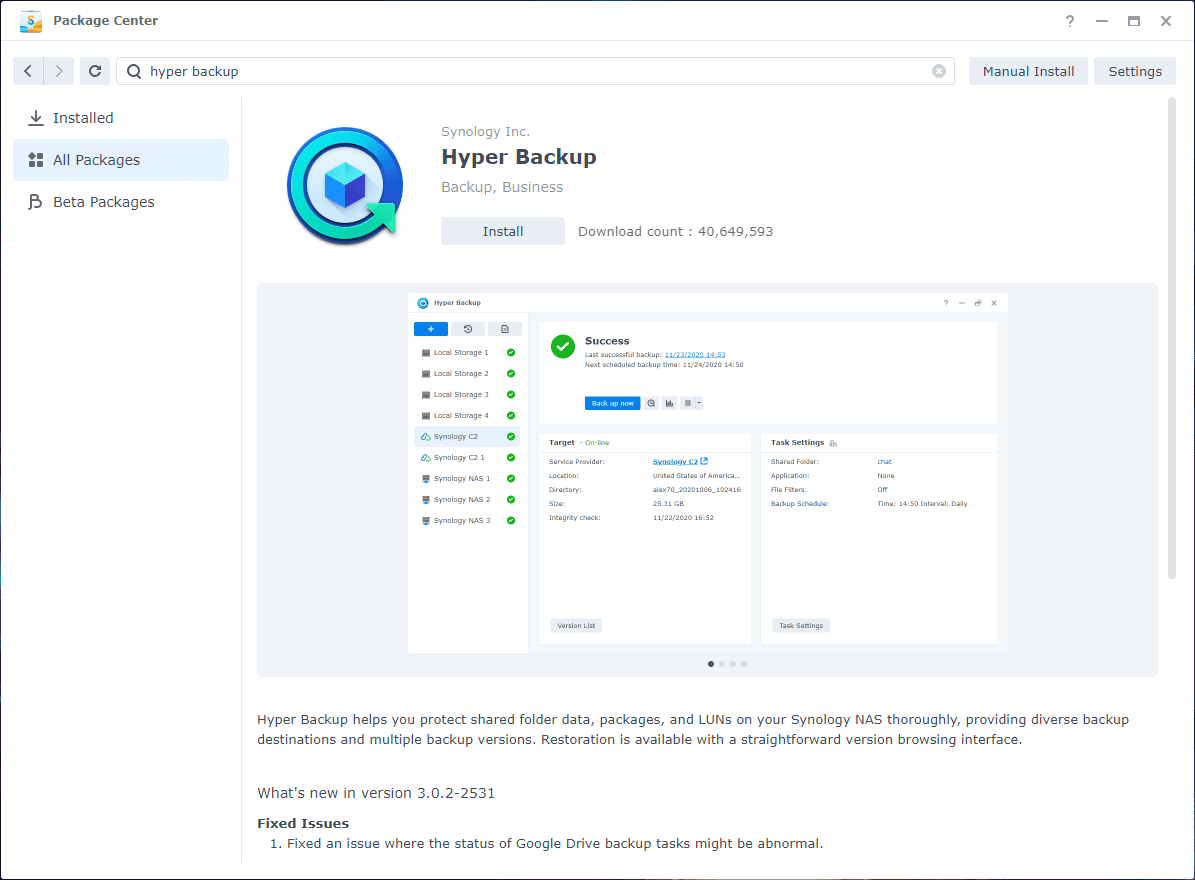1195x880 pixels.
Task: Open the Manual Install dialog
Action: click(x=1028, y=71)
